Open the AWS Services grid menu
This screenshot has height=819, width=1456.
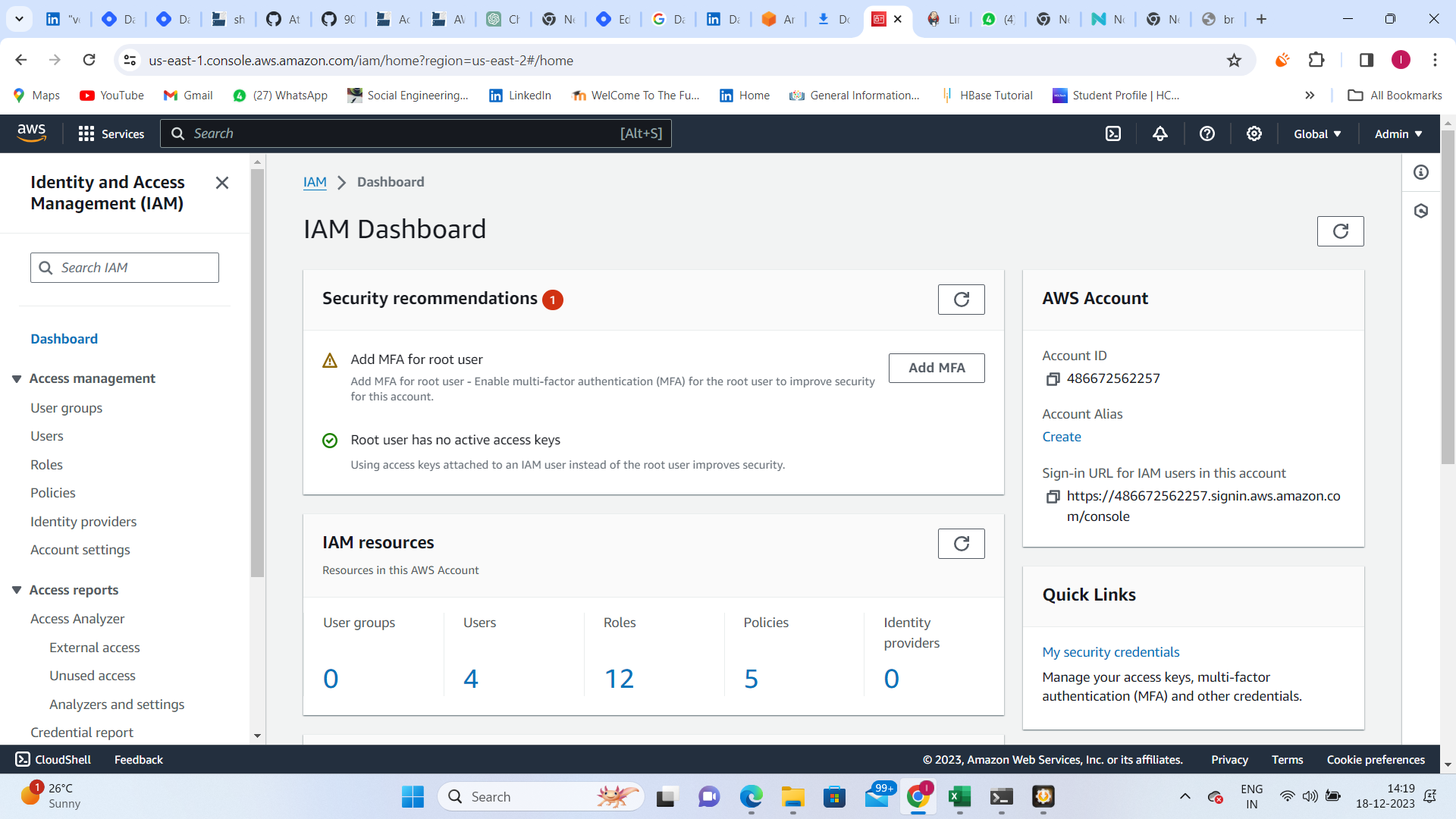[111, 134]
